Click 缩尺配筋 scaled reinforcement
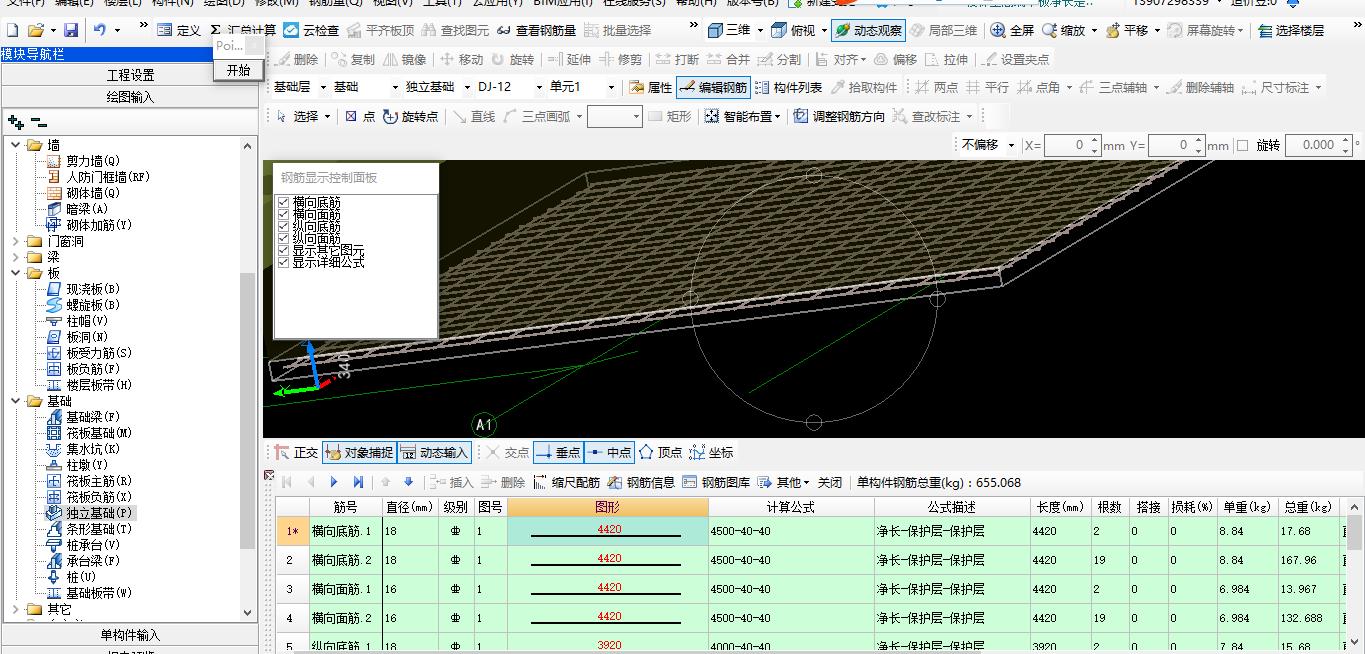Viewport: 1365px width, 654px height. (x=566, y=482)
